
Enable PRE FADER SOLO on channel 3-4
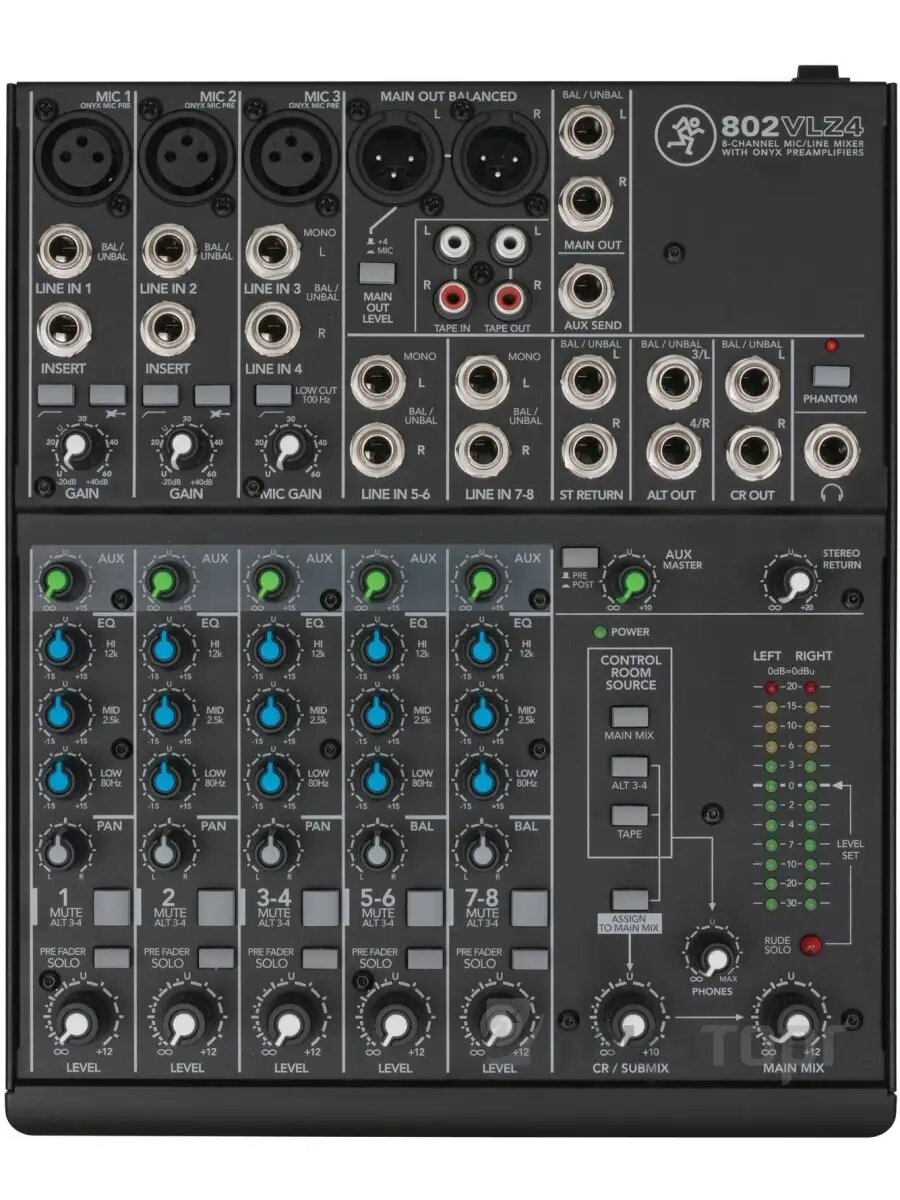click(x=321, y=958)
